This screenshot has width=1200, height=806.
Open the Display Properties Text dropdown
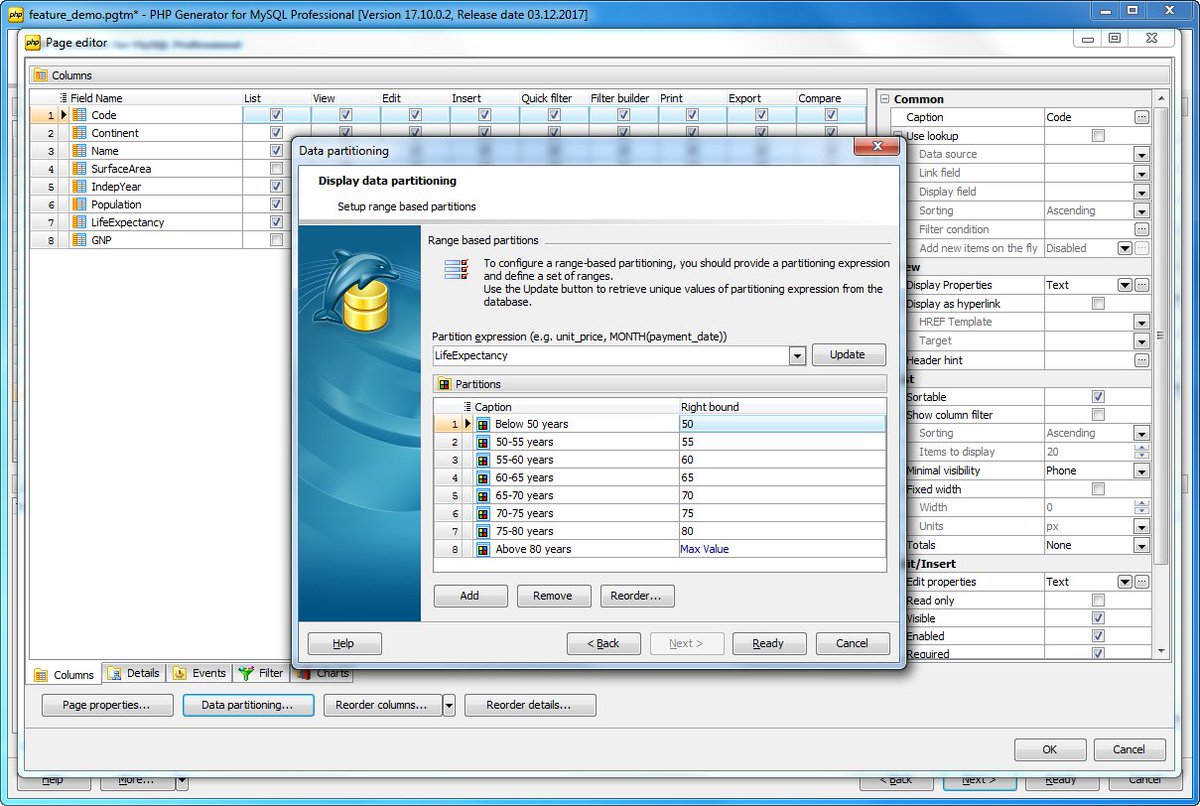click(x=1125, y=285)
